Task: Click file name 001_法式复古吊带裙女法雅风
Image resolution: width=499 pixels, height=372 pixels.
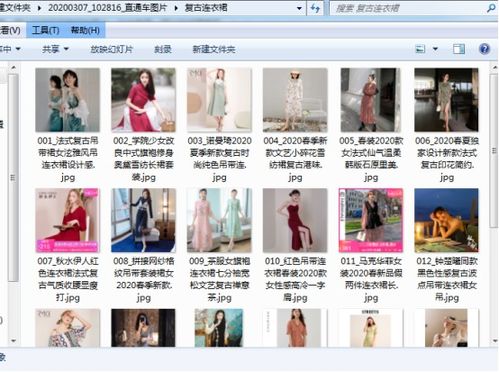Action: (x=68, y=159)
